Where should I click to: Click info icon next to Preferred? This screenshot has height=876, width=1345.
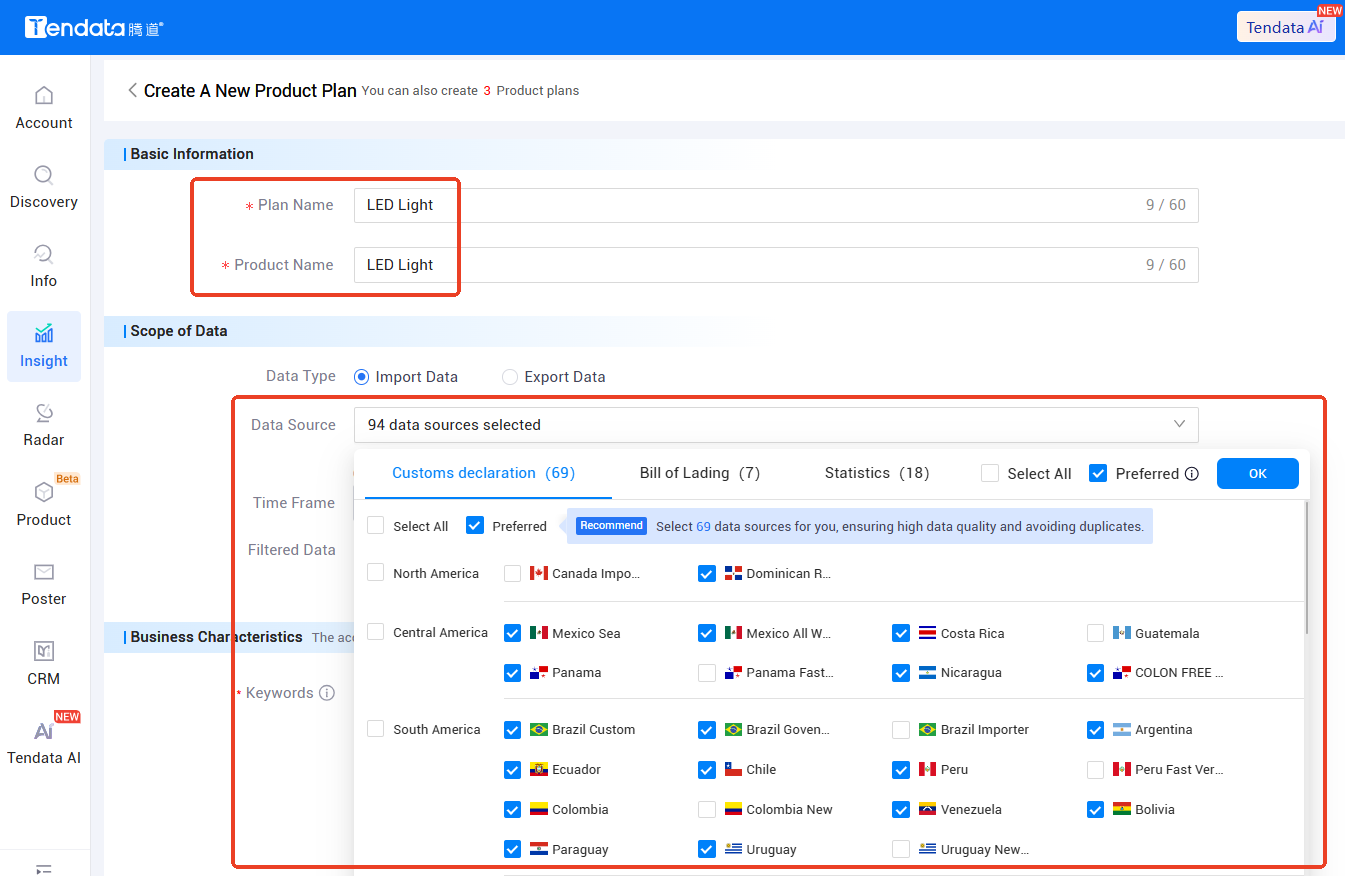(1191, 474)
